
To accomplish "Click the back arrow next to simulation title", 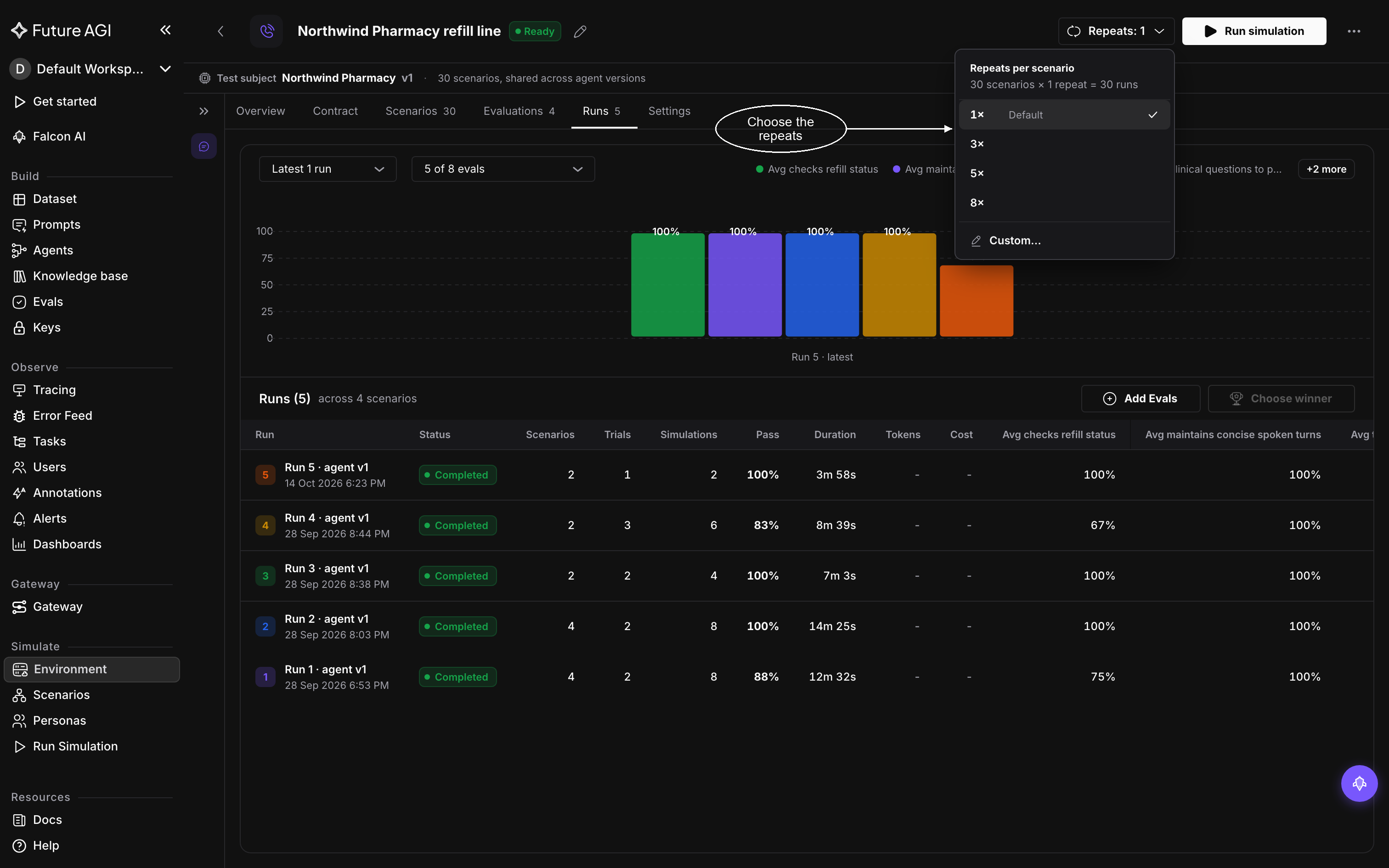I will click(x=220, y=31).
